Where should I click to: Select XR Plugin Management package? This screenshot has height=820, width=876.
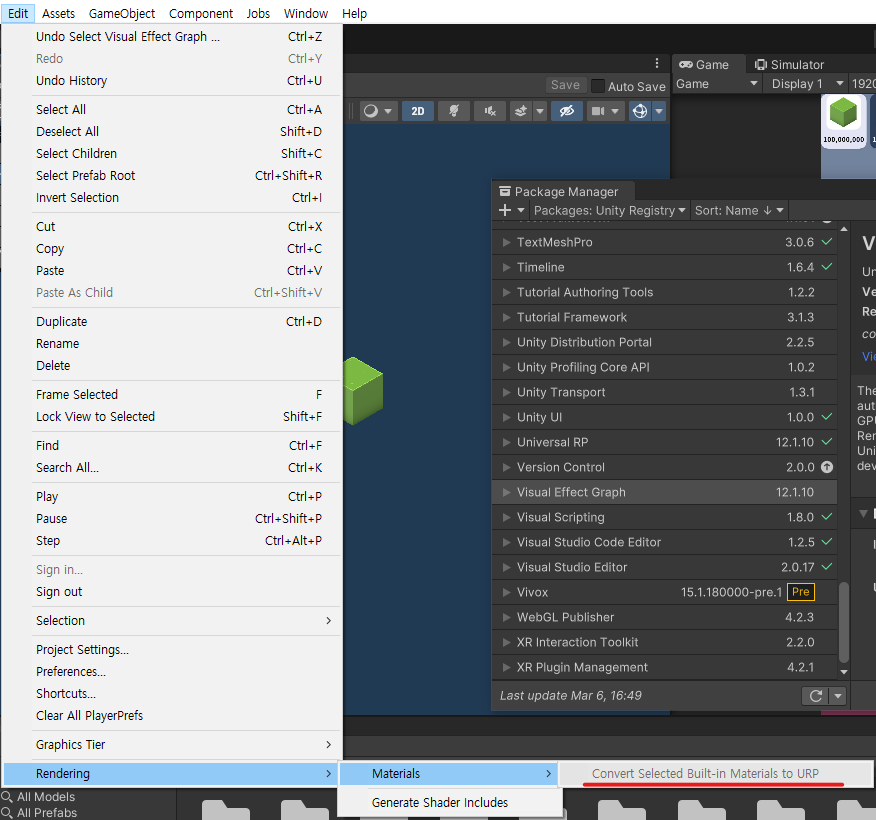pos(664,668)
